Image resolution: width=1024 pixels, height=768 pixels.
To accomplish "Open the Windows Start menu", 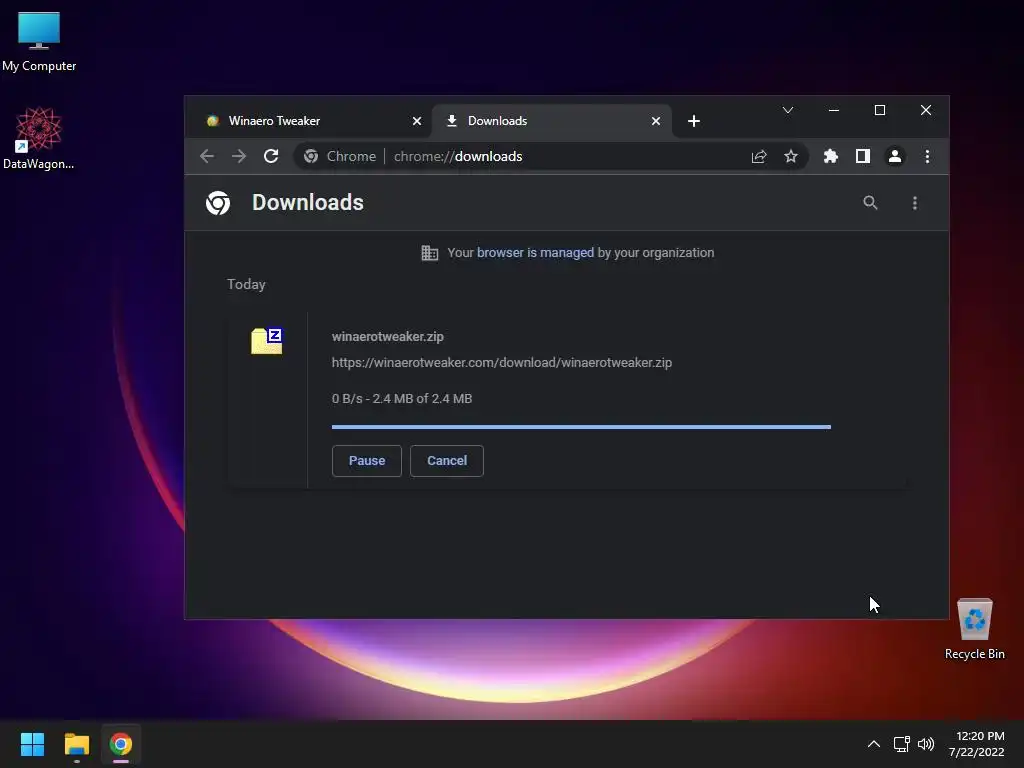I will pos(32,744).
